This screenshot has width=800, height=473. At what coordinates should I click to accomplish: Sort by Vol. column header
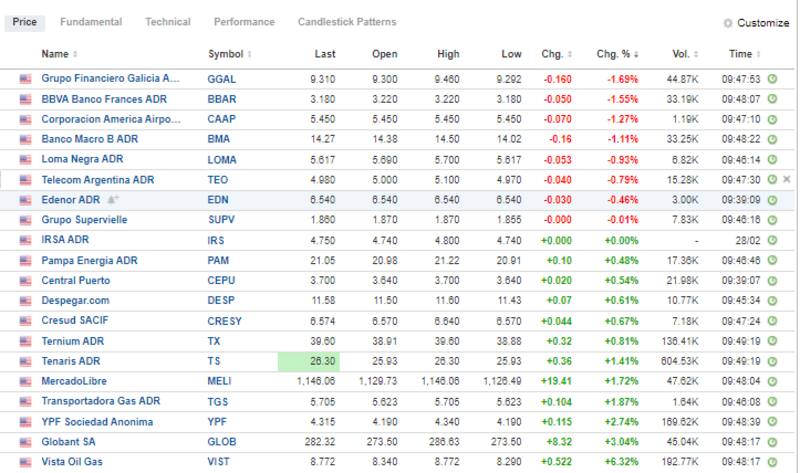[685, 54]
